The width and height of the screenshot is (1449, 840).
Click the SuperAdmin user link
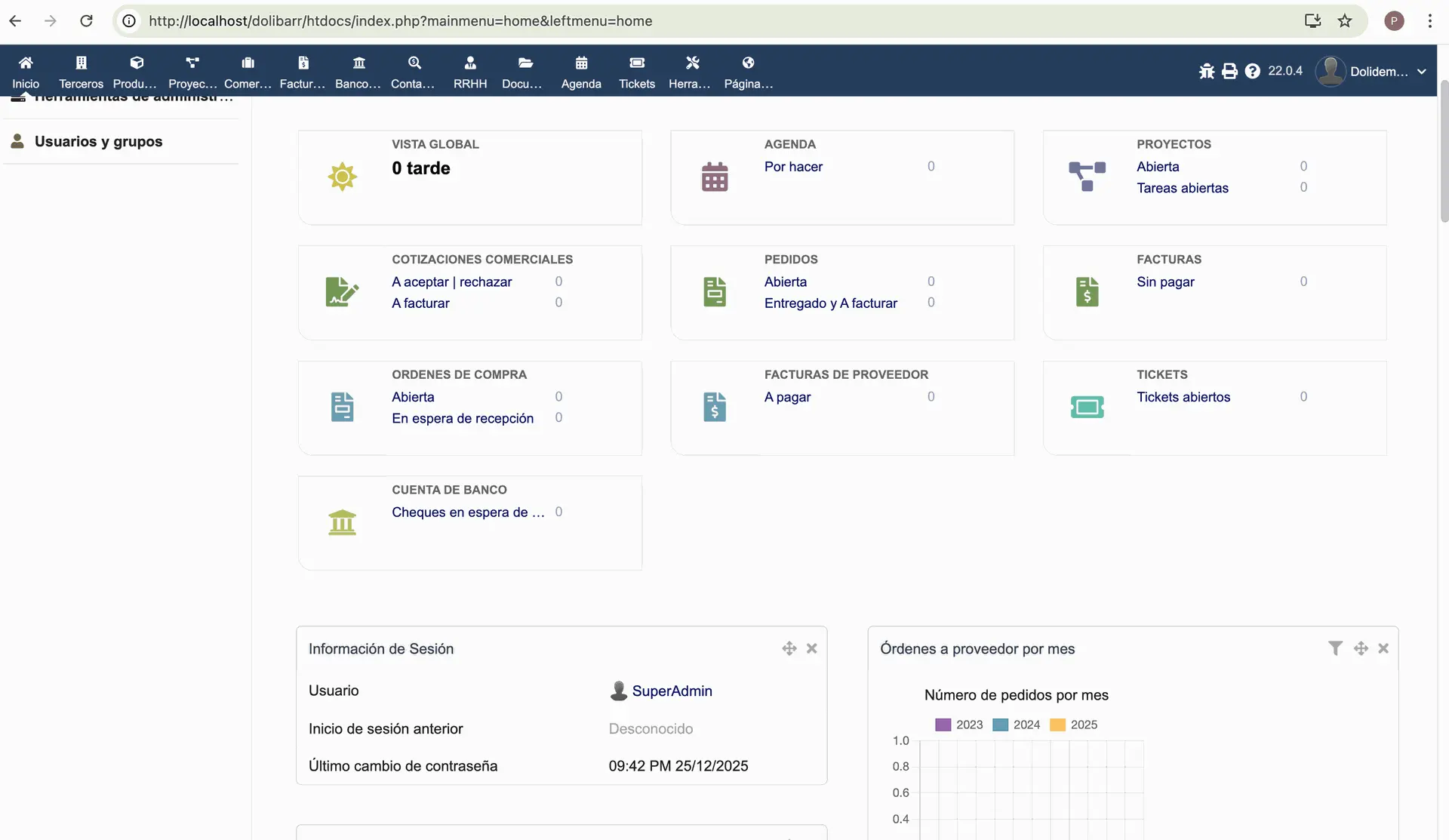[672, 691]
